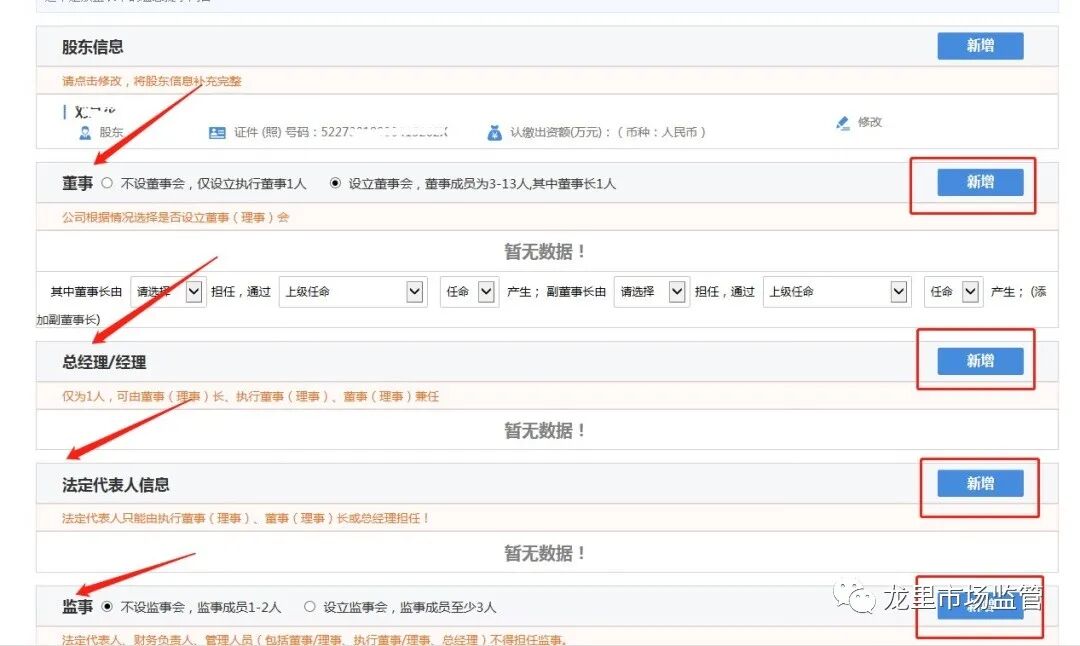Select the 不设董事会 radio option
1080x646 pixels.
point(107,183)
